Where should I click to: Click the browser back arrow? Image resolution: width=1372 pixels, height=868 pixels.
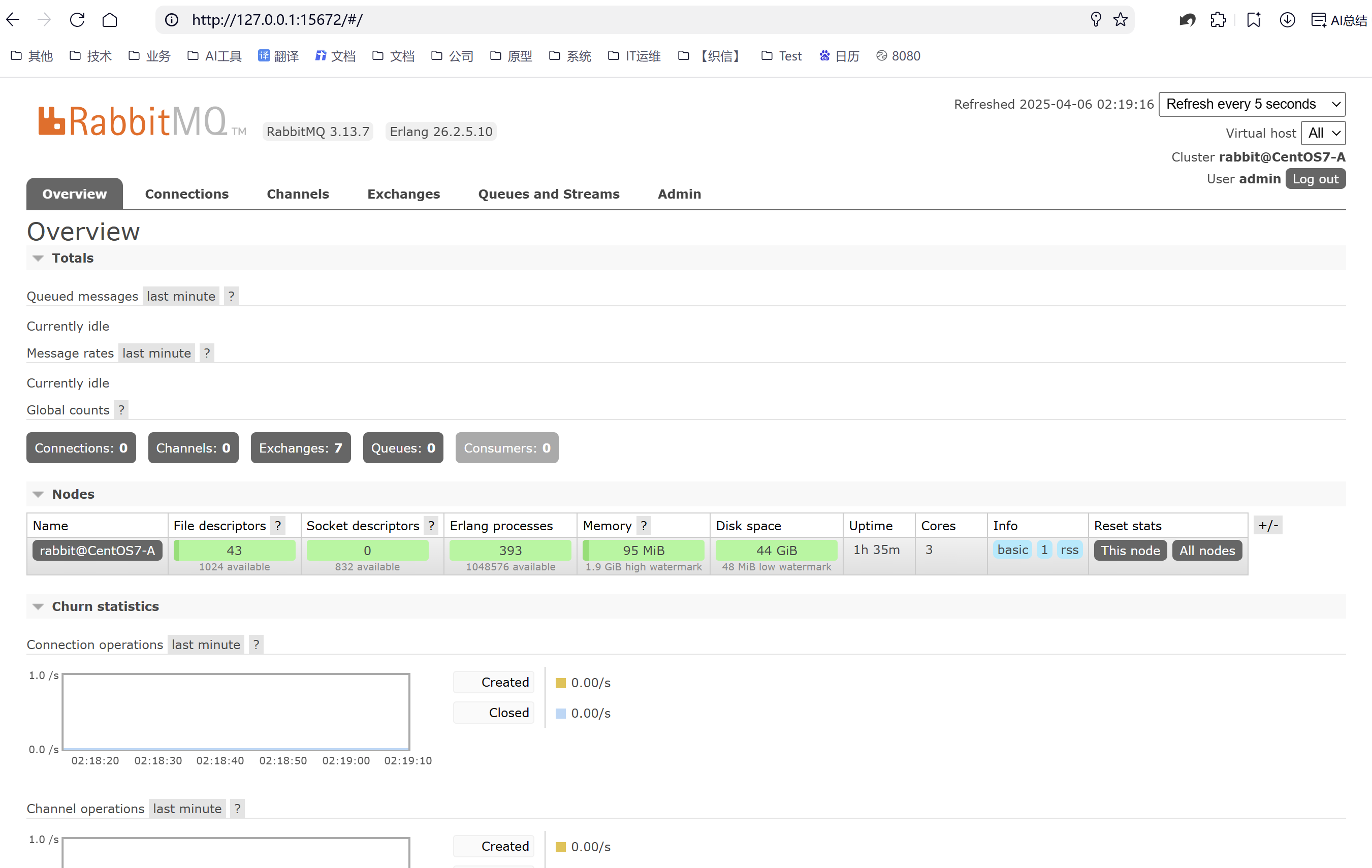click(x=13, y=20)
